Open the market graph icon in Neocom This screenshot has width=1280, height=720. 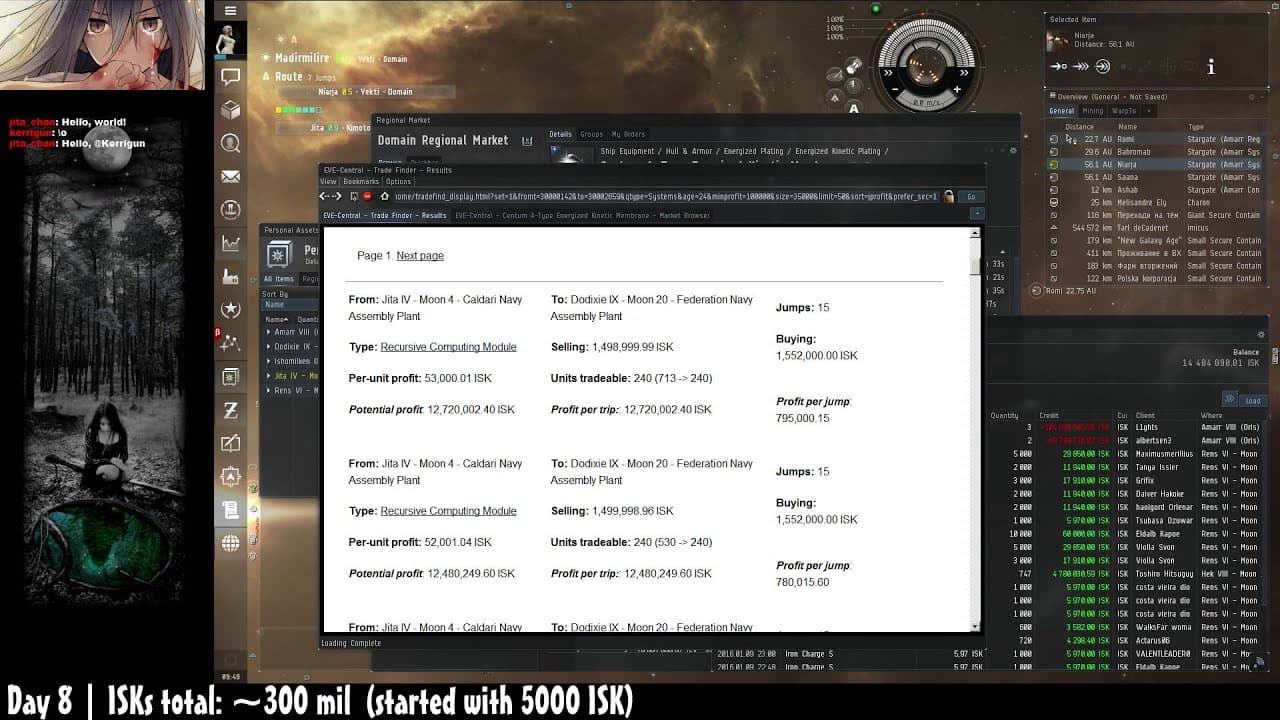[231, 243]
